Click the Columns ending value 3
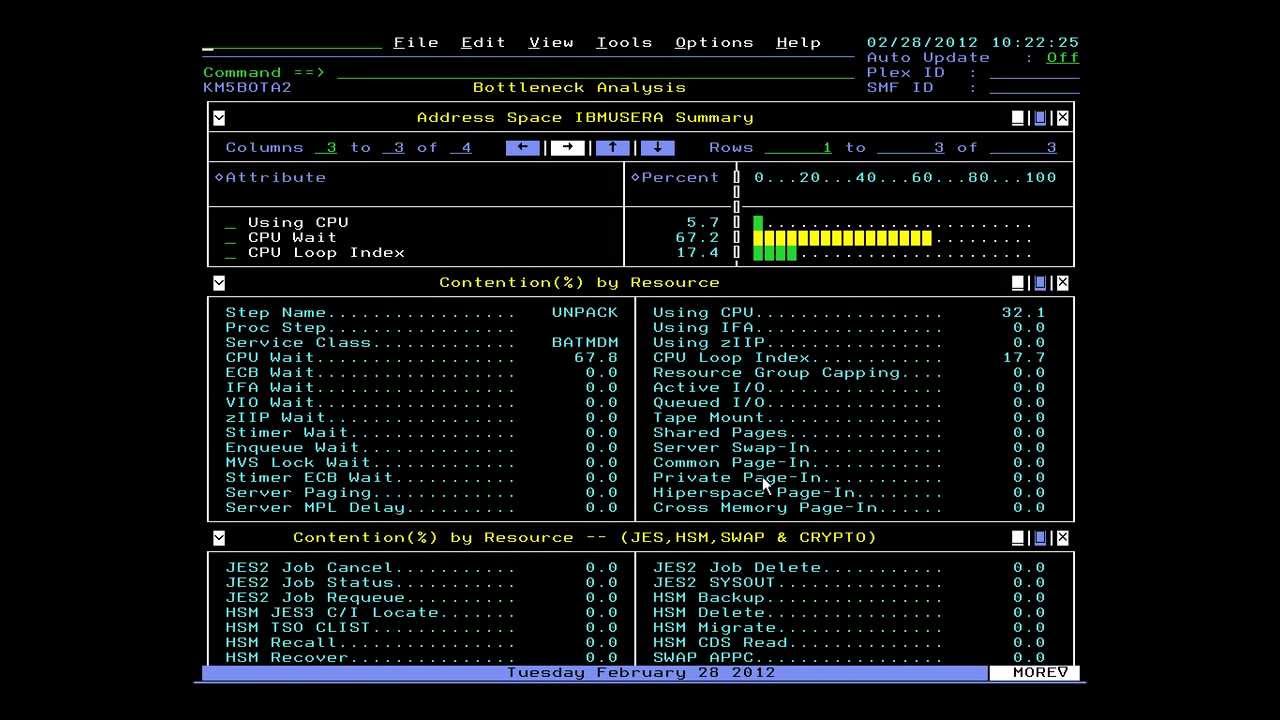Viewport: 1280px width, 720px height. point(394,147)
